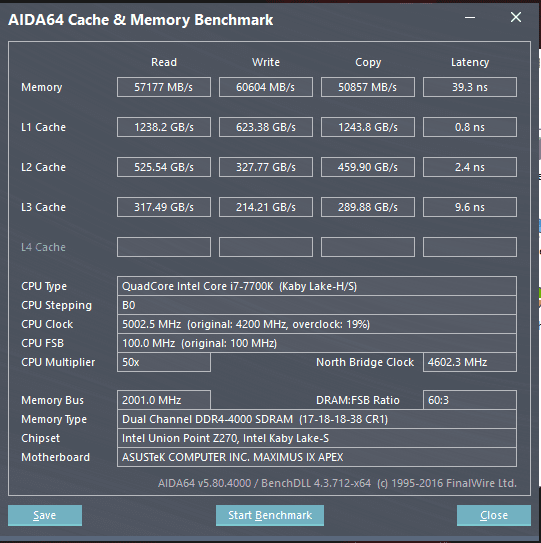541x543 pixels.
Task: Select L3 Cache Read value 317.49 GB/s
Action: click(x=164, y=207)
